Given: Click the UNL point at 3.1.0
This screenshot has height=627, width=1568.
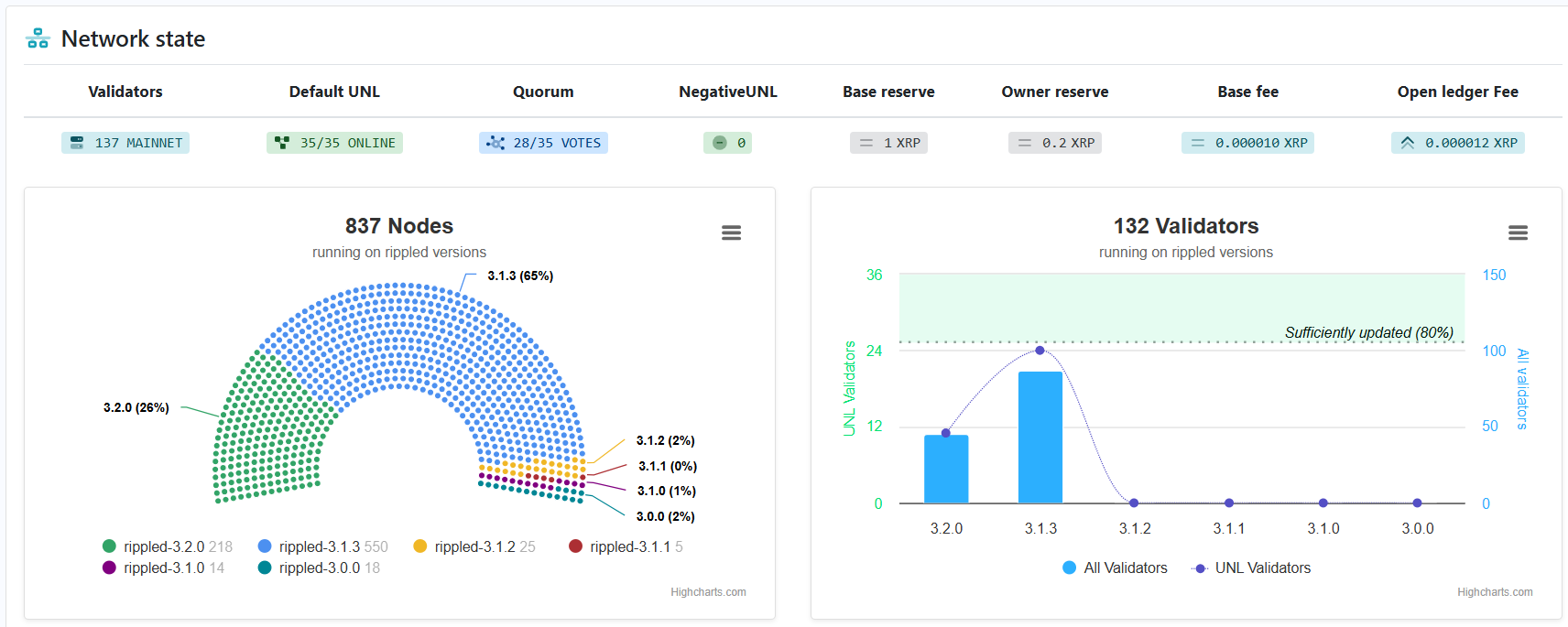Looking at the screenshot, I should [x=1323, y=503].
